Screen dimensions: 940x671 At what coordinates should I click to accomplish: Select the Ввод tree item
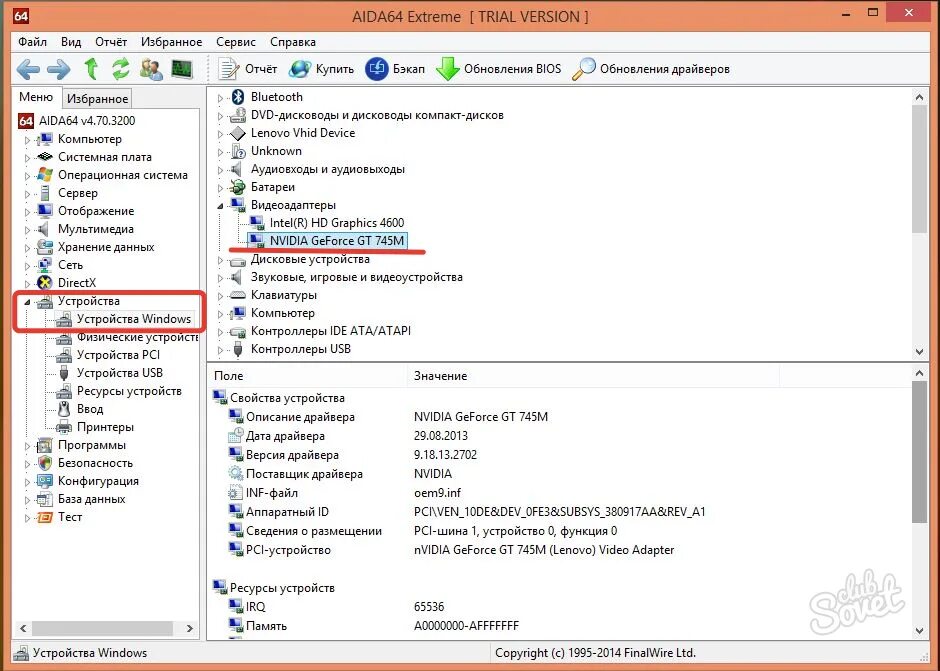90,409
